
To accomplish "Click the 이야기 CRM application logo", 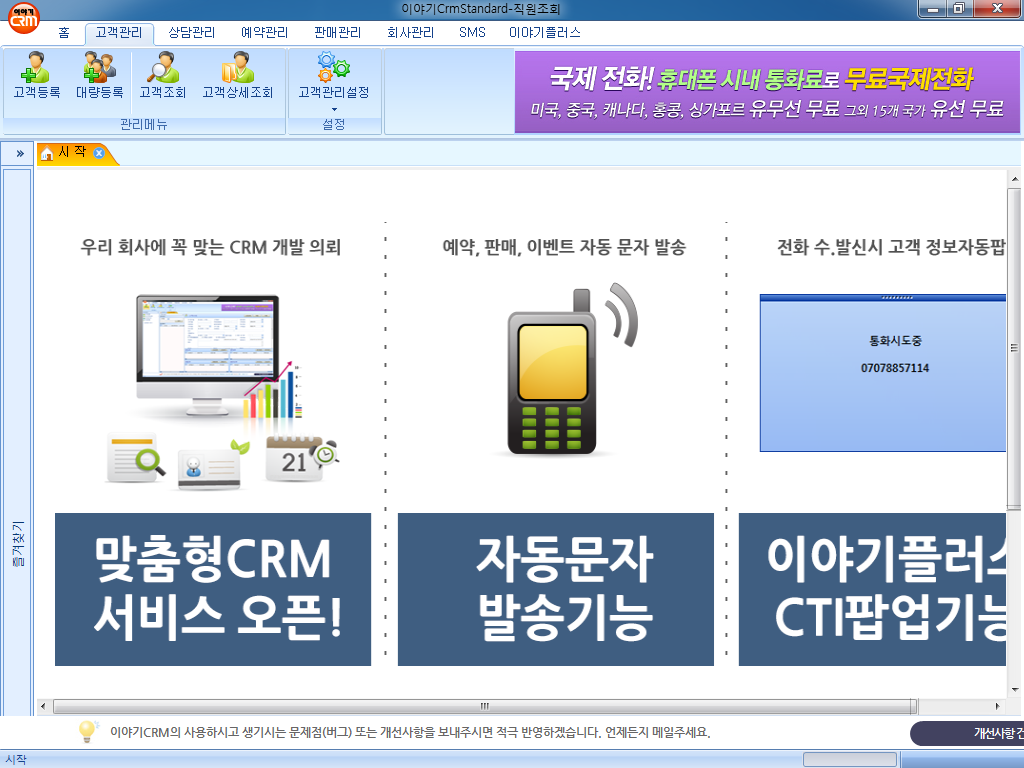I will [24, 17].
